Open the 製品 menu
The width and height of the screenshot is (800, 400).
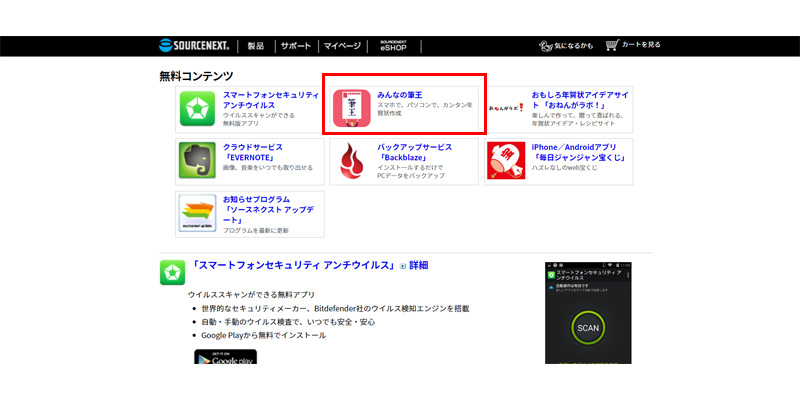(x=256, y=46)
